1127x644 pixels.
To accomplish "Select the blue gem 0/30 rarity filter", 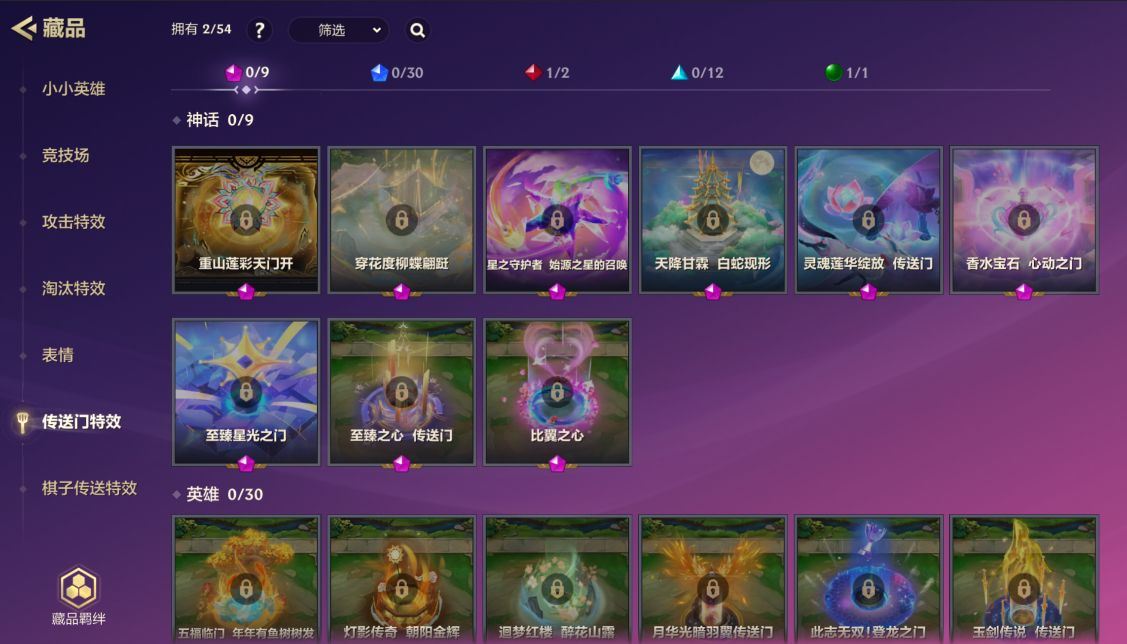I will pos(397,73).
